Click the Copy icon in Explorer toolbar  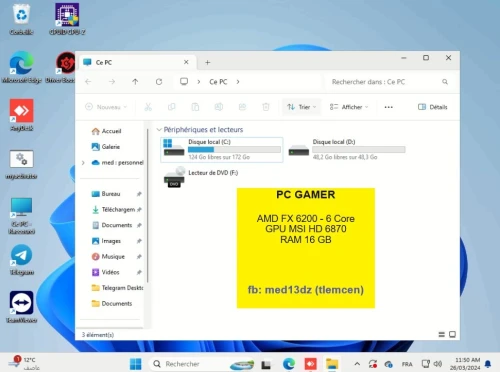pyautogui.click(x=171, y=107)
